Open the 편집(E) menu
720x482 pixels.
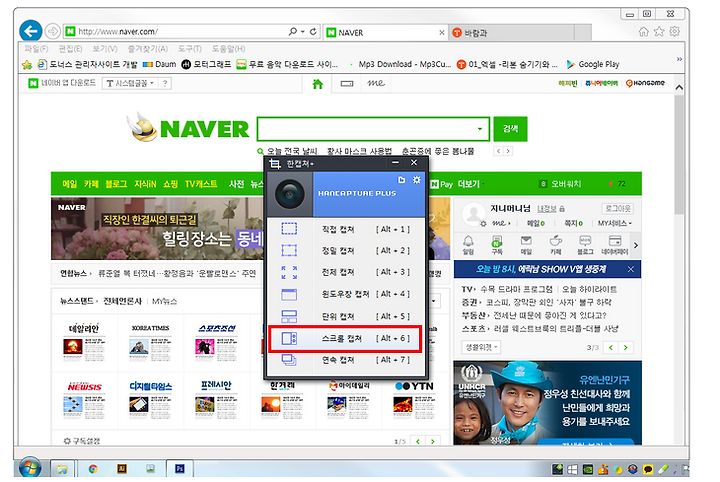click(x=70, y=49)
